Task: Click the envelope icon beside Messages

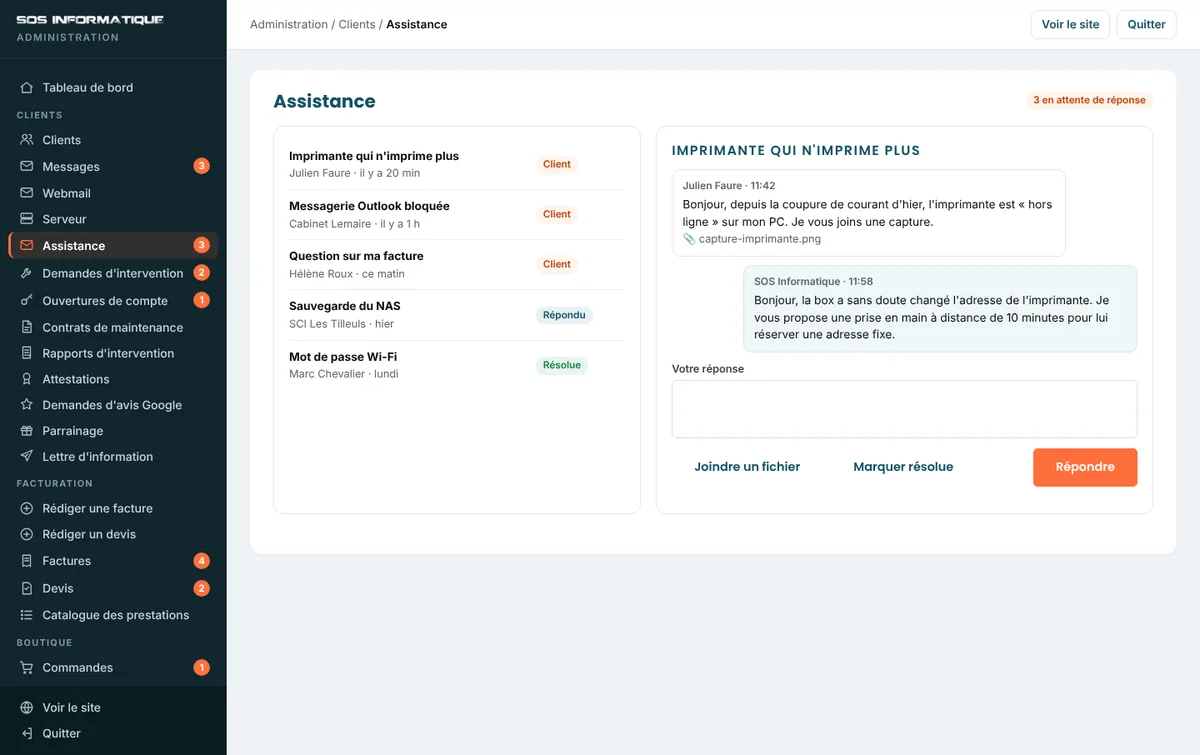Action: coord(27,166)
